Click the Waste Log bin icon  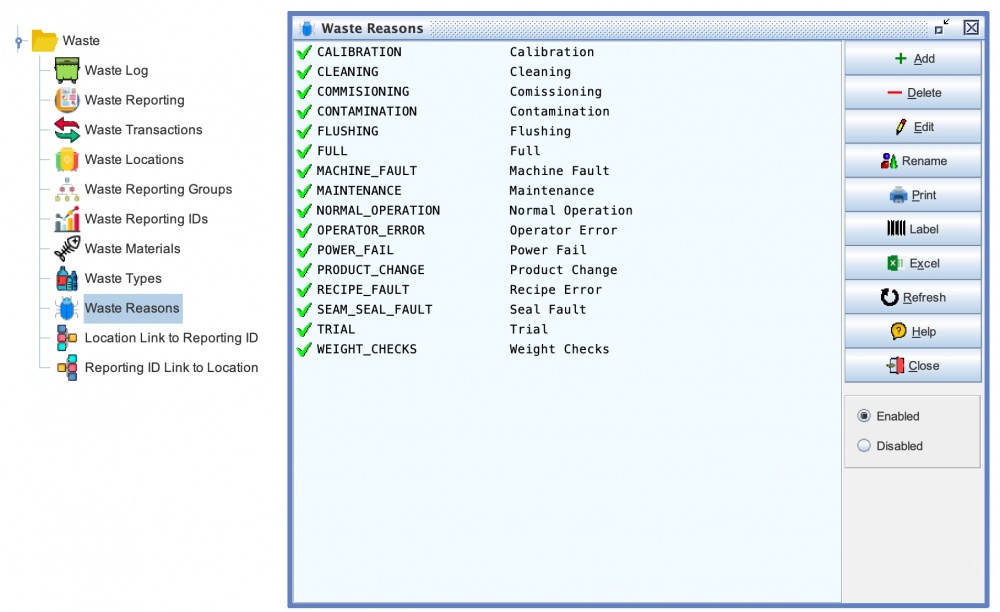point(67,70)
